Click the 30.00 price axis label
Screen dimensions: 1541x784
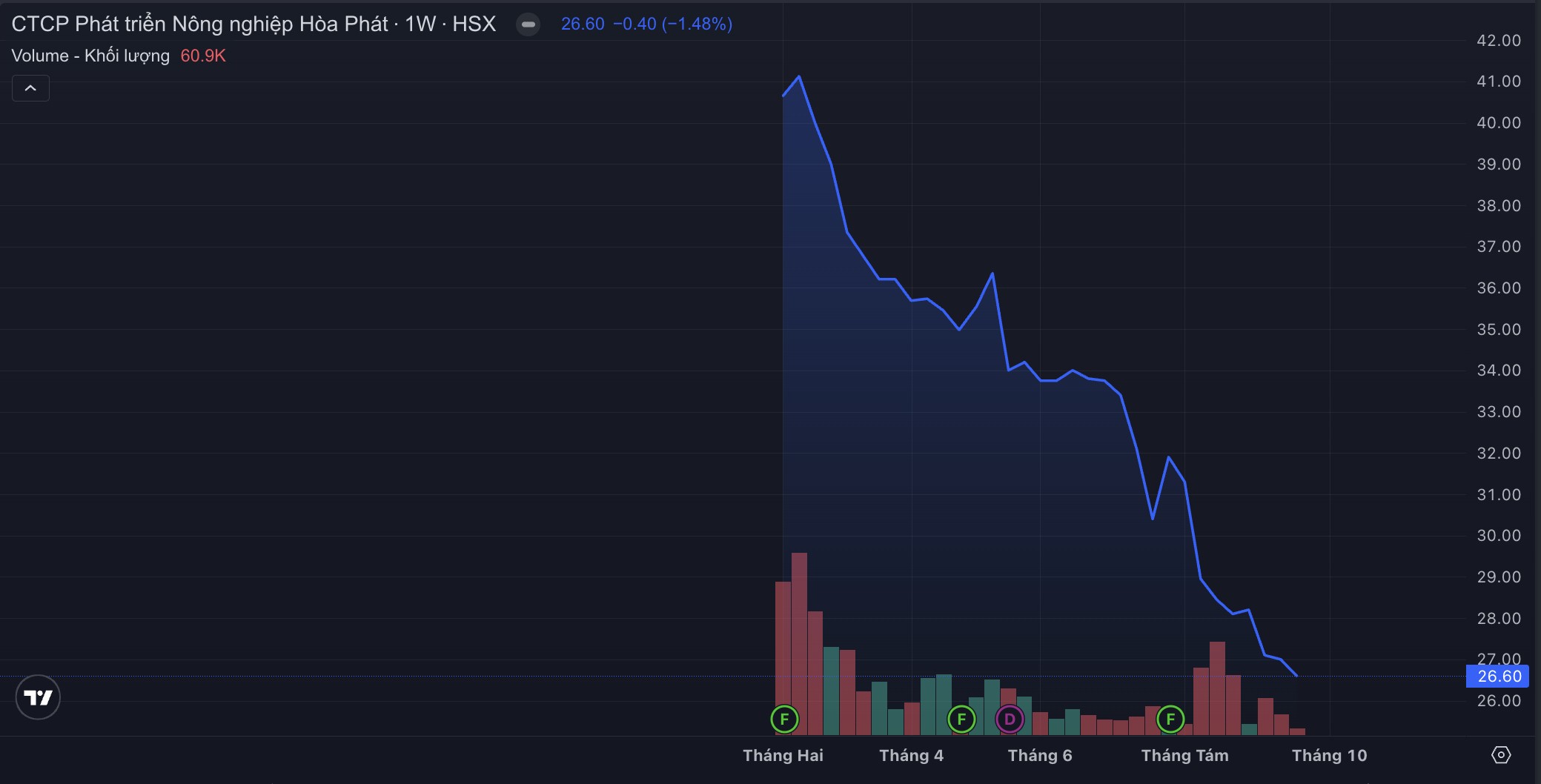[1499, 536]
